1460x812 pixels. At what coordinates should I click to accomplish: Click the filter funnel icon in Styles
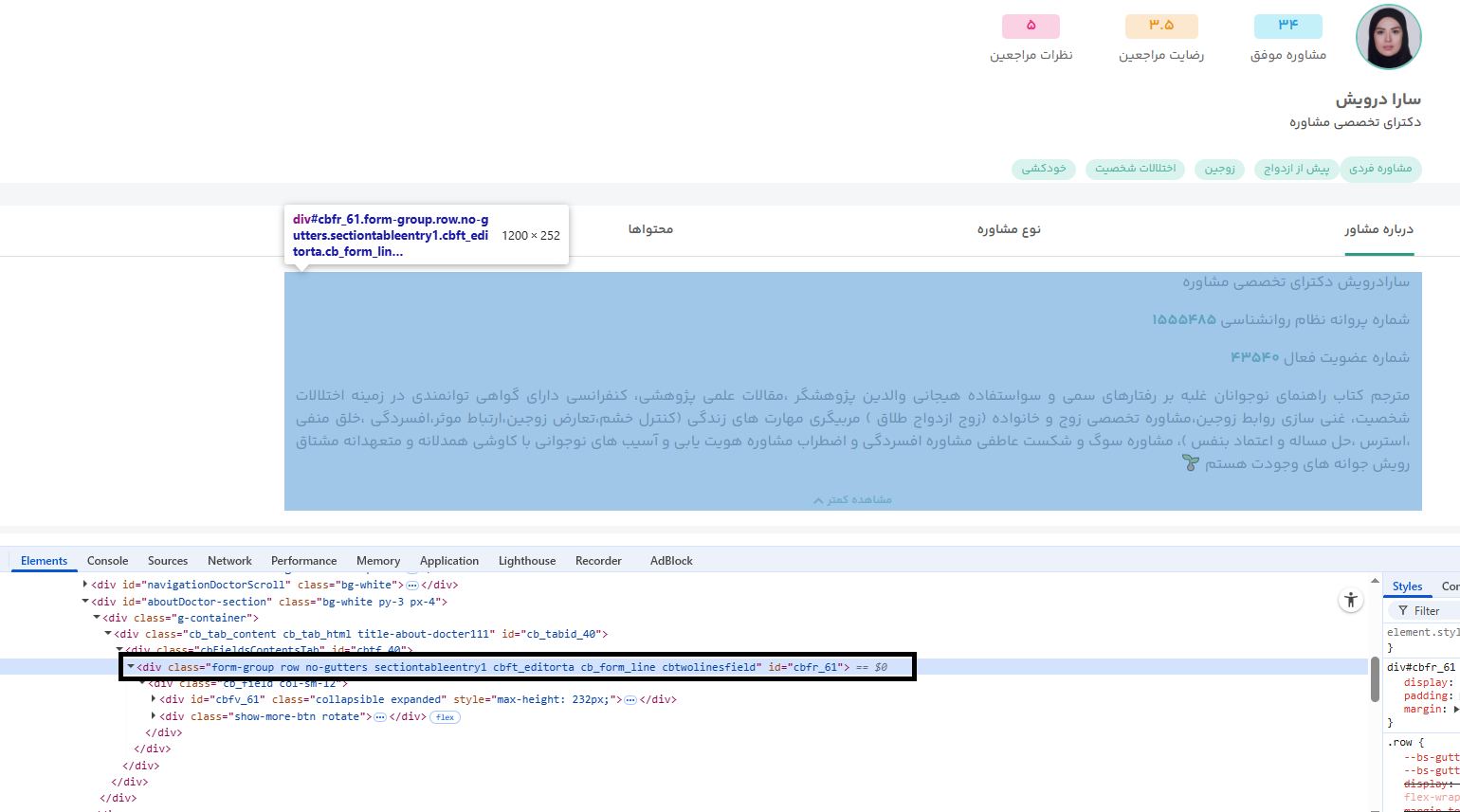1403,611
